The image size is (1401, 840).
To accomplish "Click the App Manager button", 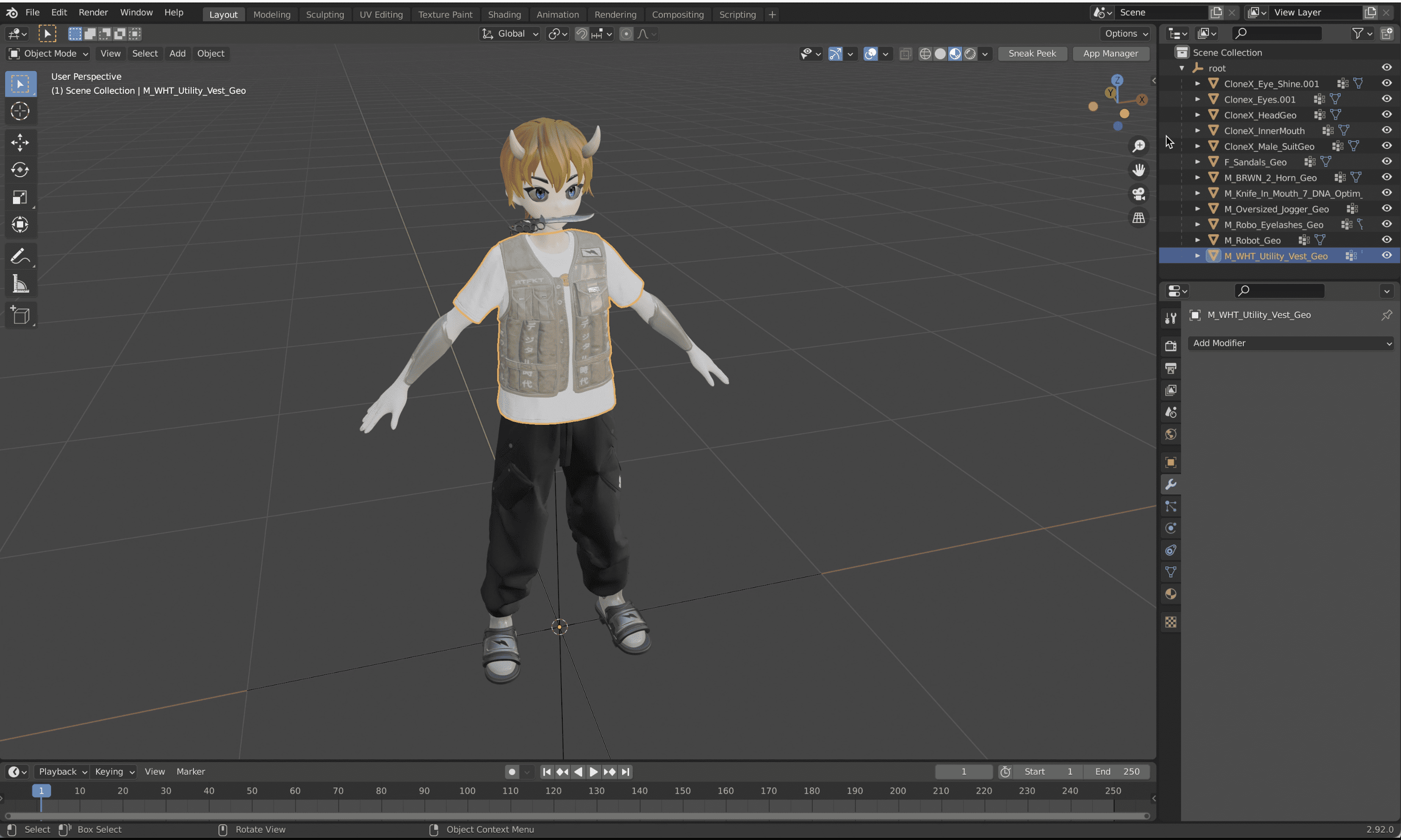I will click(x=1110, y=54).
